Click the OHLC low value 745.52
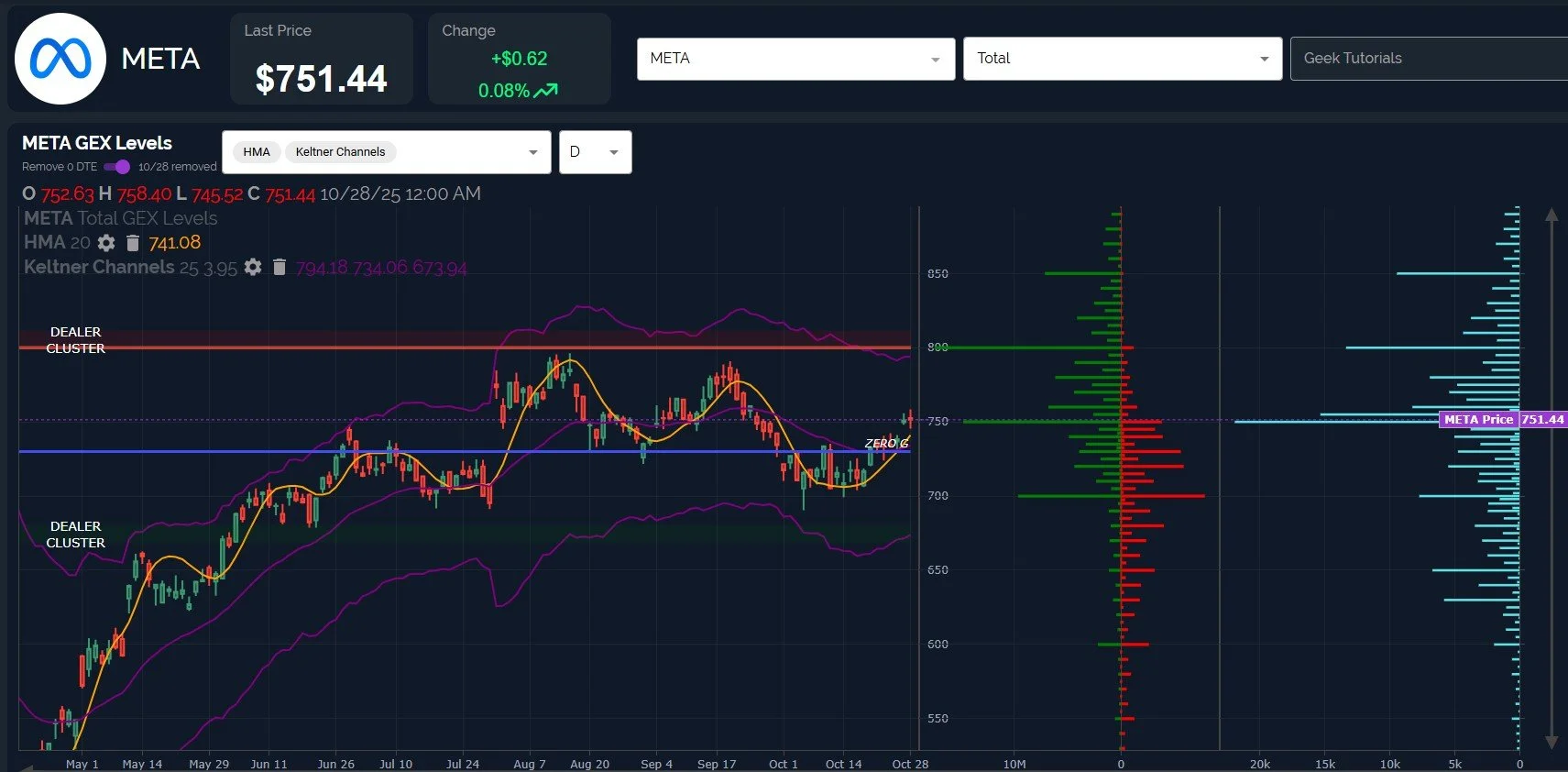1568x772 pixels. tap(217, 194)
